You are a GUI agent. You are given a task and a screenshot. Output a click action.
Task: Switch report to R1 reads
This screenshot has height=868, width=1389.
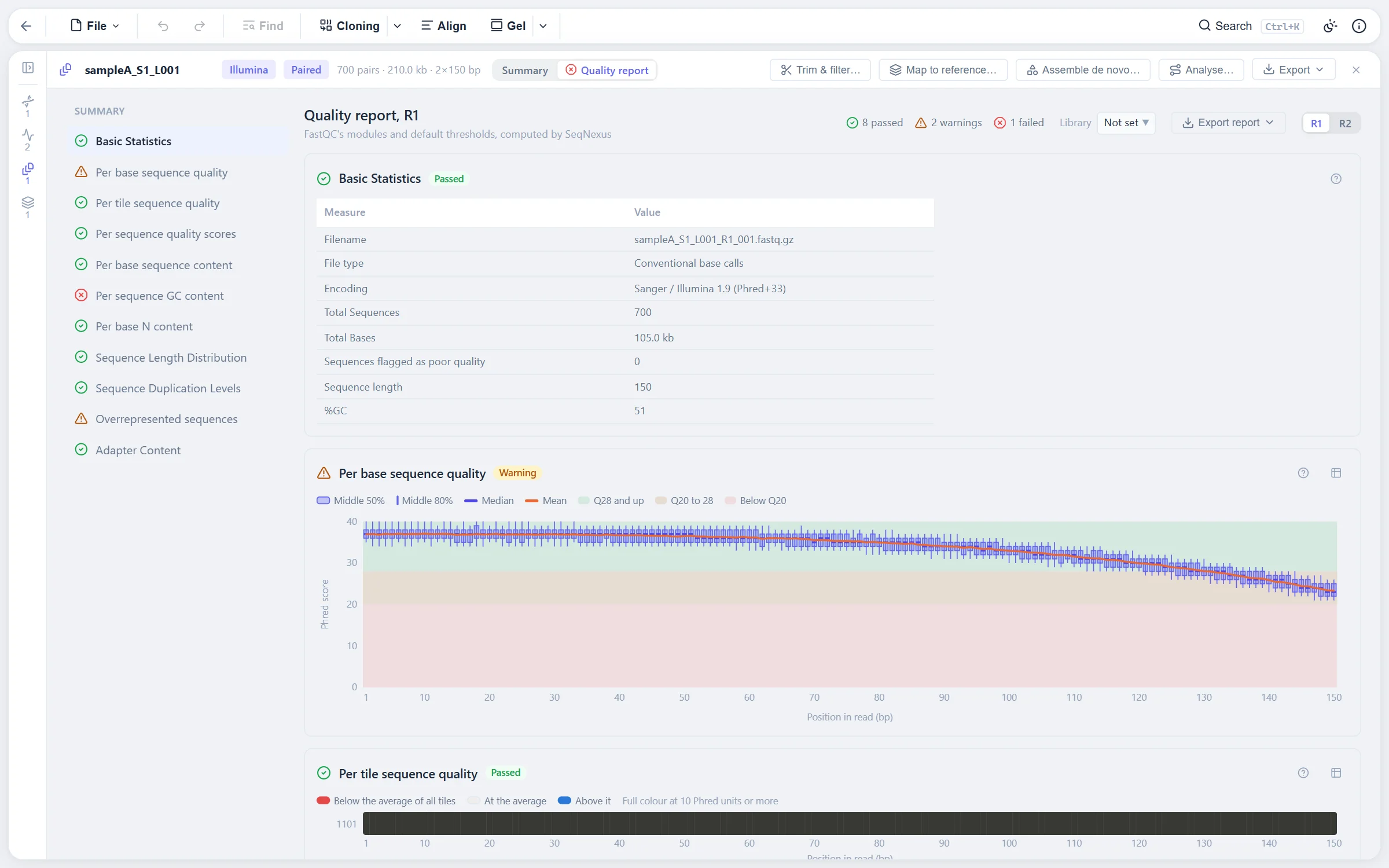click(x=1316, y=123)
